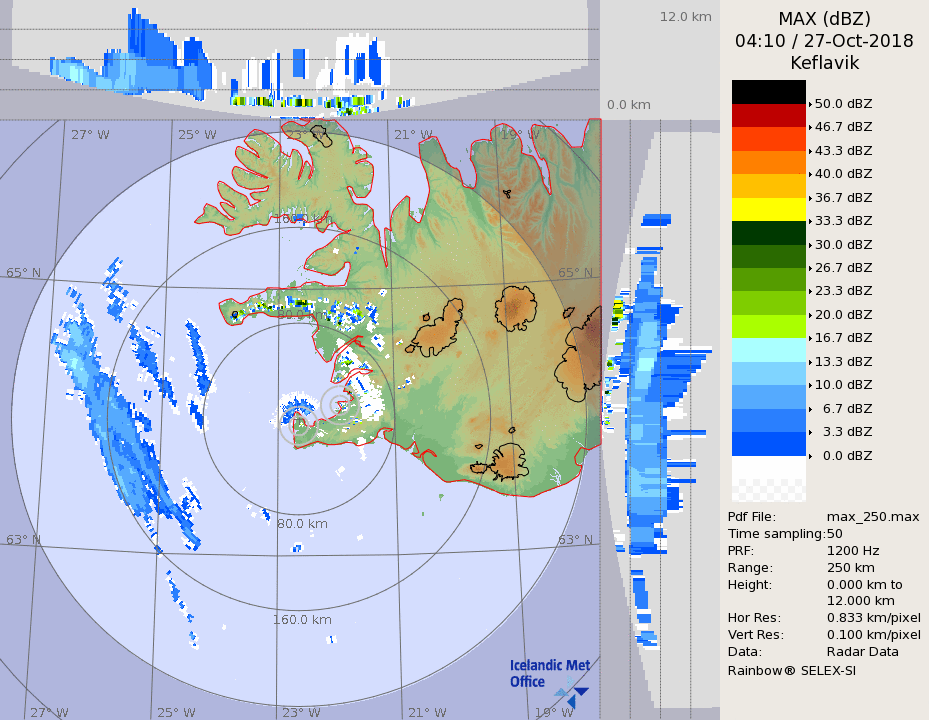Click the 04:10 / 27-Oct-2018 timestamp
Image resolution: width=929 pixels, height=720 pixels.
click(824, 41)
